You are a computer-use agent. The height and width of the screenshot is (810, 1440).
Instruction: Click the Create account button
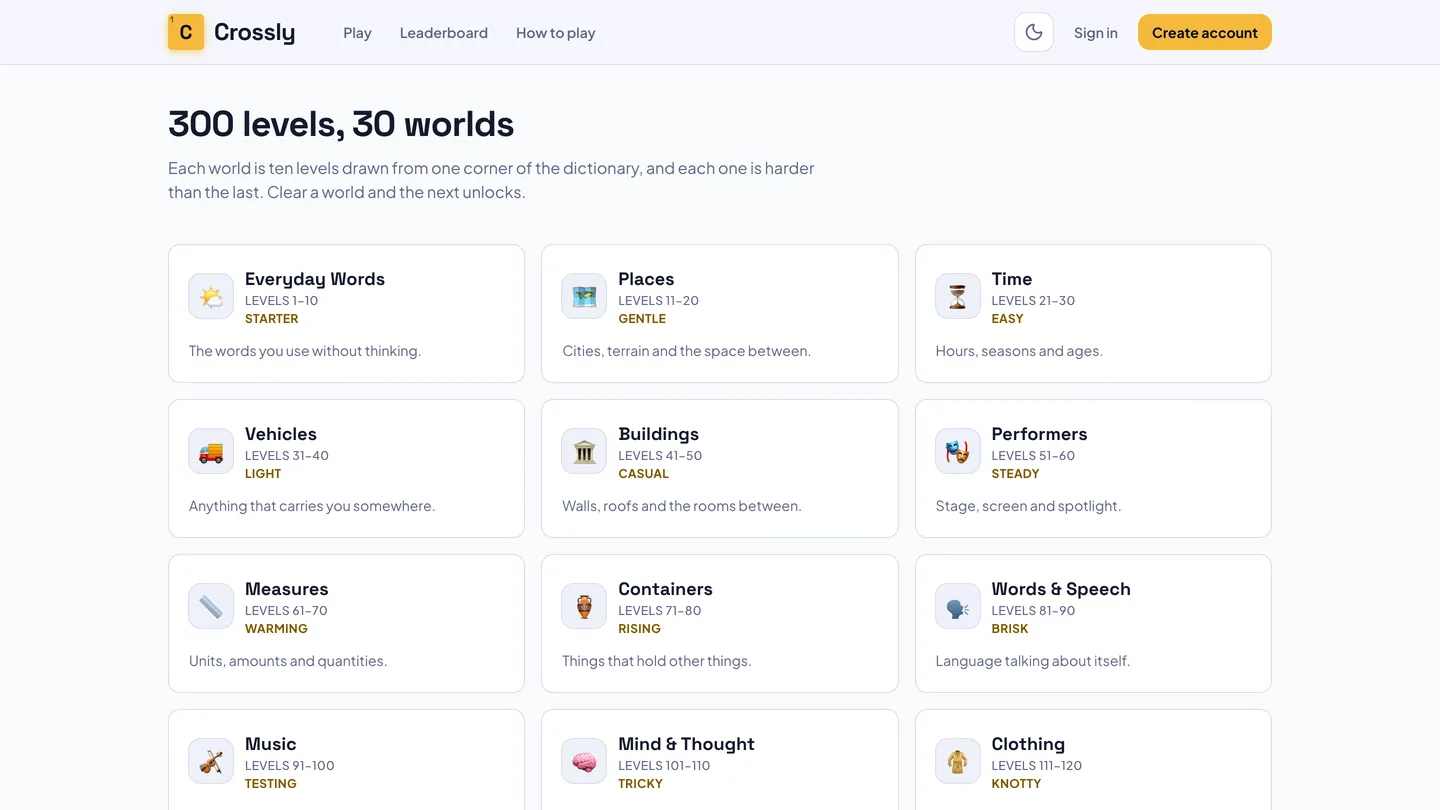pyautogui.click(x=1205, y=32)
